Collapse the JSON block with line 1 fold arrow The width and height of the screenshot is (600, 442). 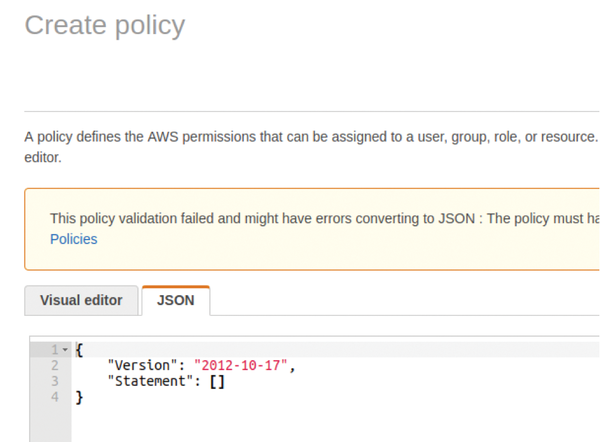click(65, 350)
